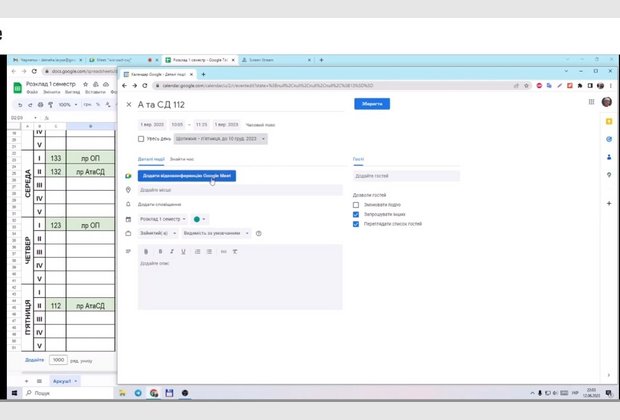This screenshot has width=620, height=420.
Task: Click the Google Meet icon
Action: (128, 175)
